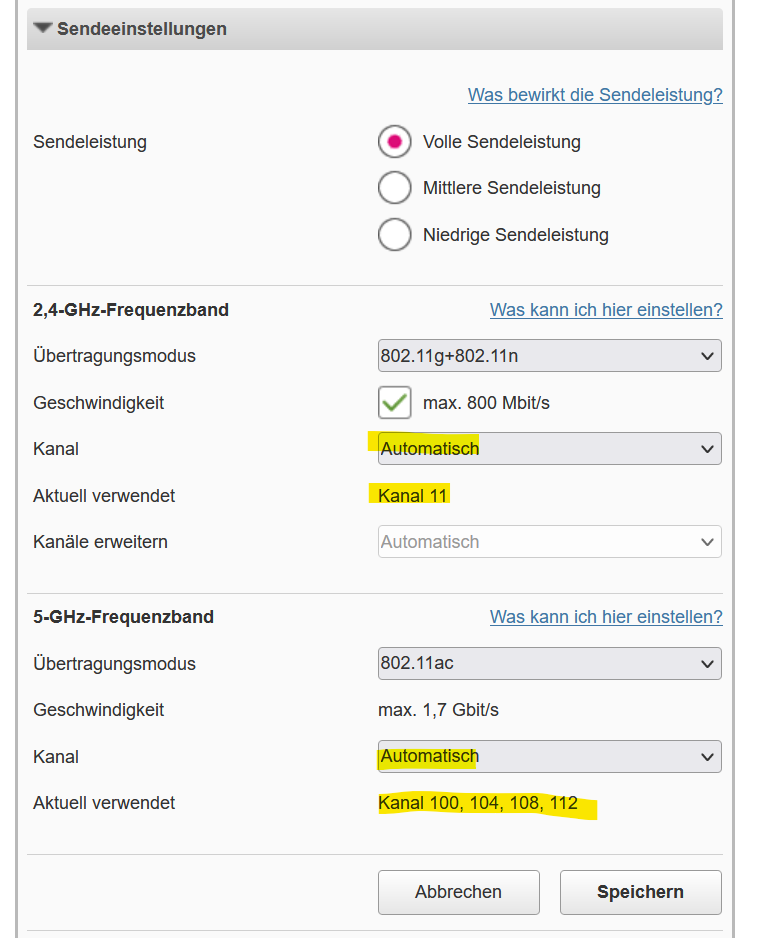
Task: Select Volle Sendeleistung radio button
Action: click(x=395, y=142)
